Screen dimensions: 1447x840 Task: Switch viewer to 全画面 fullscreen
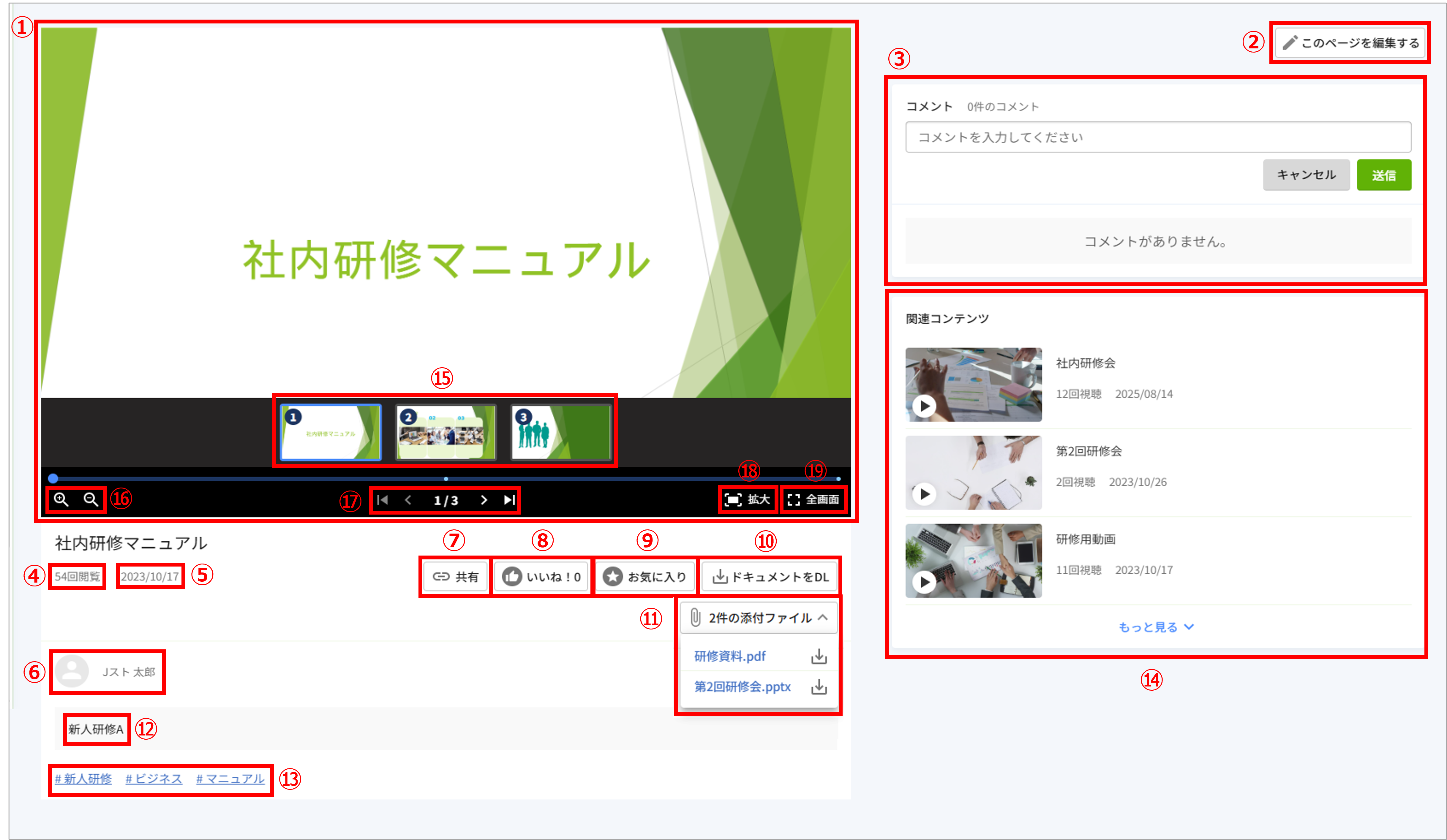point(813,499)
